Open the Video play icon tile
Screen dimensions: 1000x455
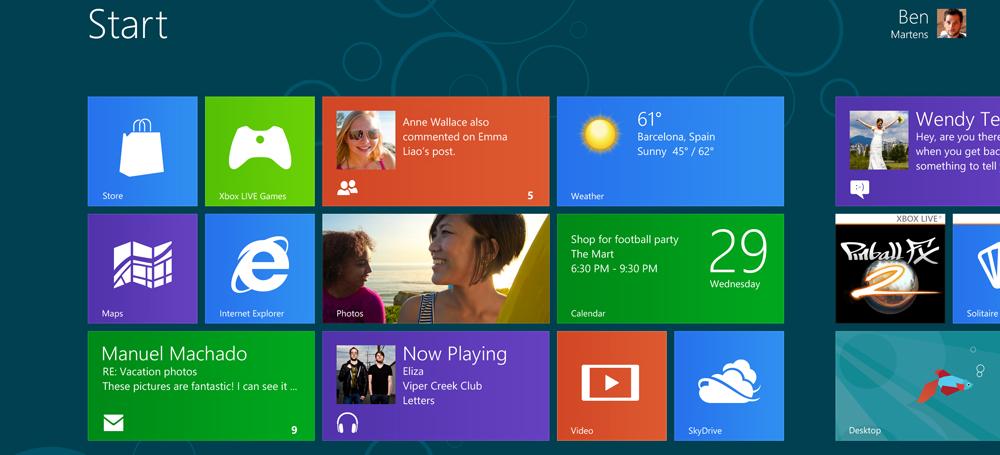pos(612,385)
